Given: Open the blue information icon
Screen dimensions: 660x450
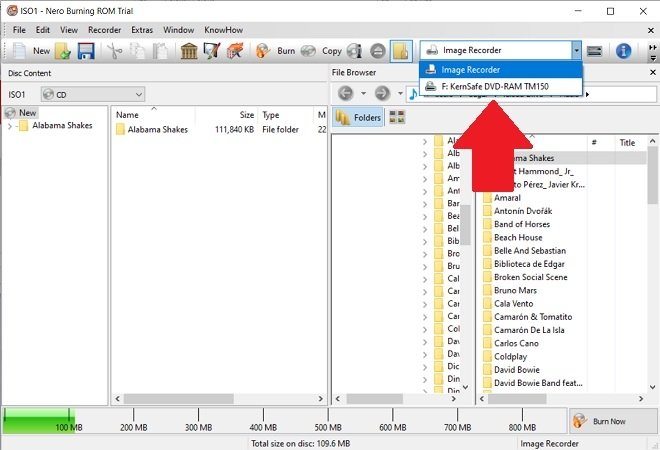Looking at the screenshot, I should (623, 51).
